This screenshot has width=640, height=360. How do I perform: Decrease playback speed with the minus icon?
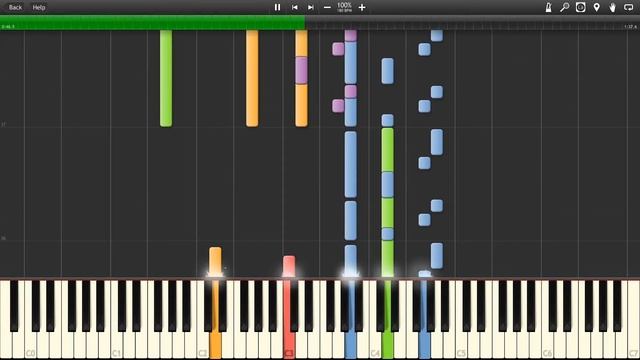[327, 7]
